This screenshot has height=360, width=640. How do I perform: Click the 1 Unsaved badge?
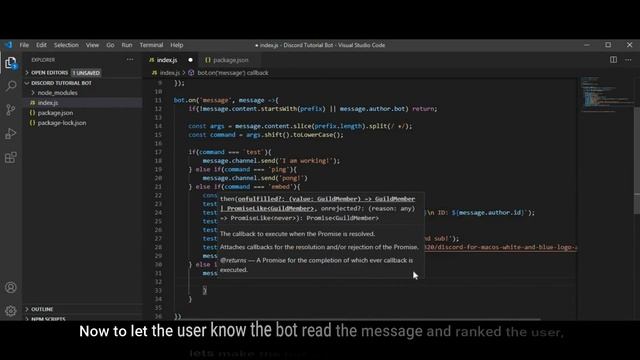coord(86,73)
